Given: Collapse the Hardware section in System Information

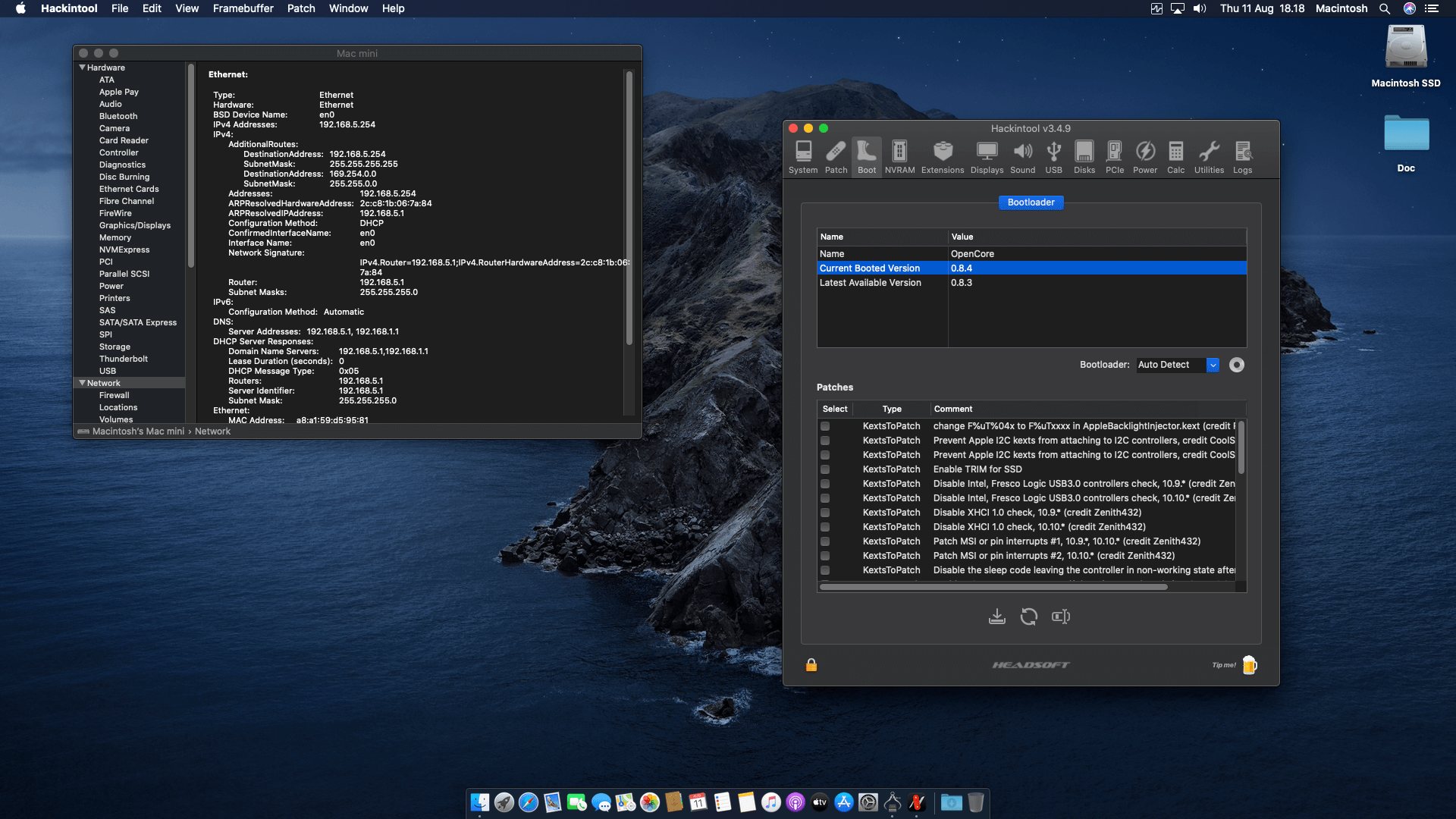Looking at the screenshot, I should (x=83, y=67).
